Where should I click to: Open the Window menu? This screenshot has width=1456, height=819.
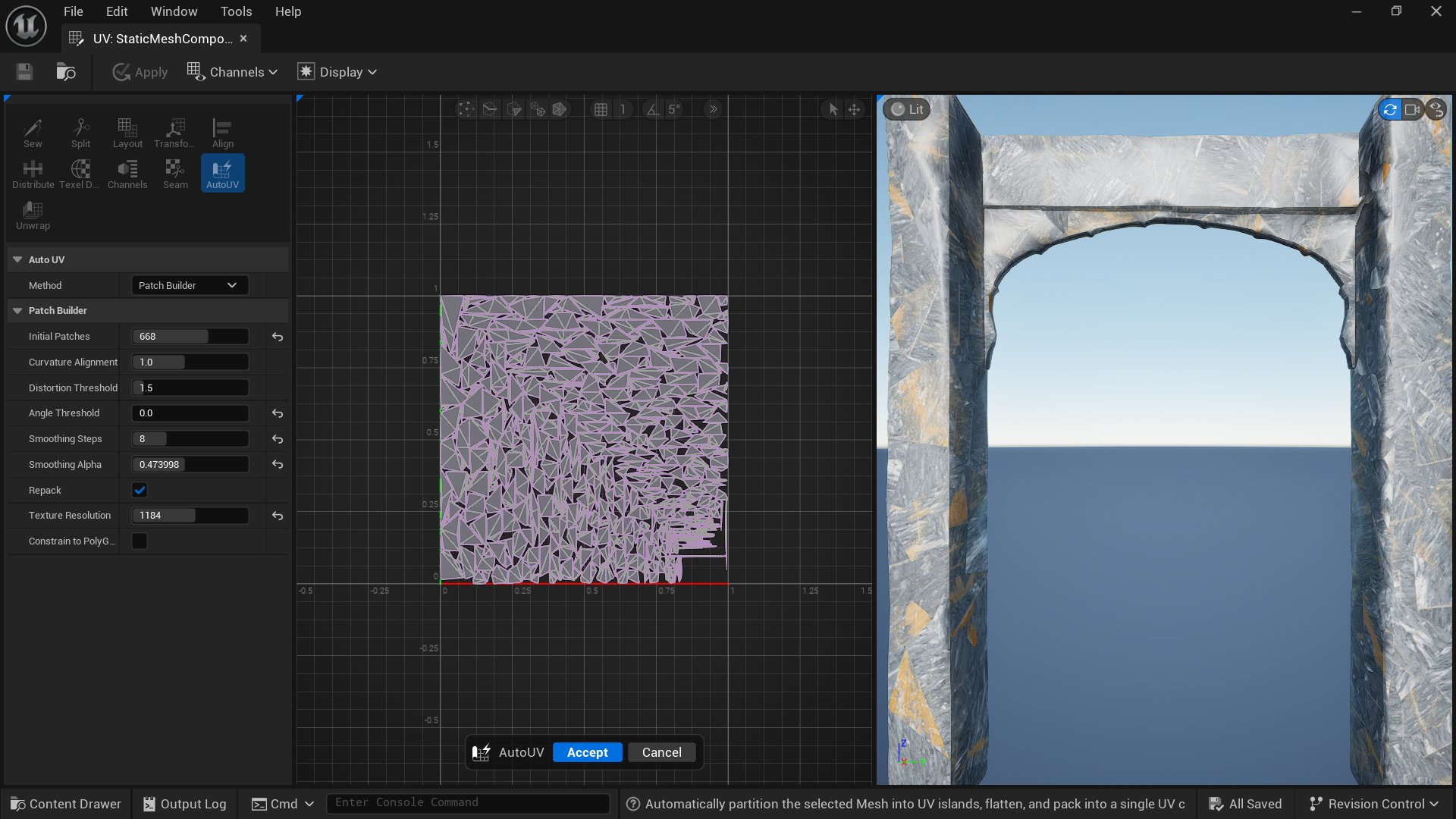(x=174, y=11)
